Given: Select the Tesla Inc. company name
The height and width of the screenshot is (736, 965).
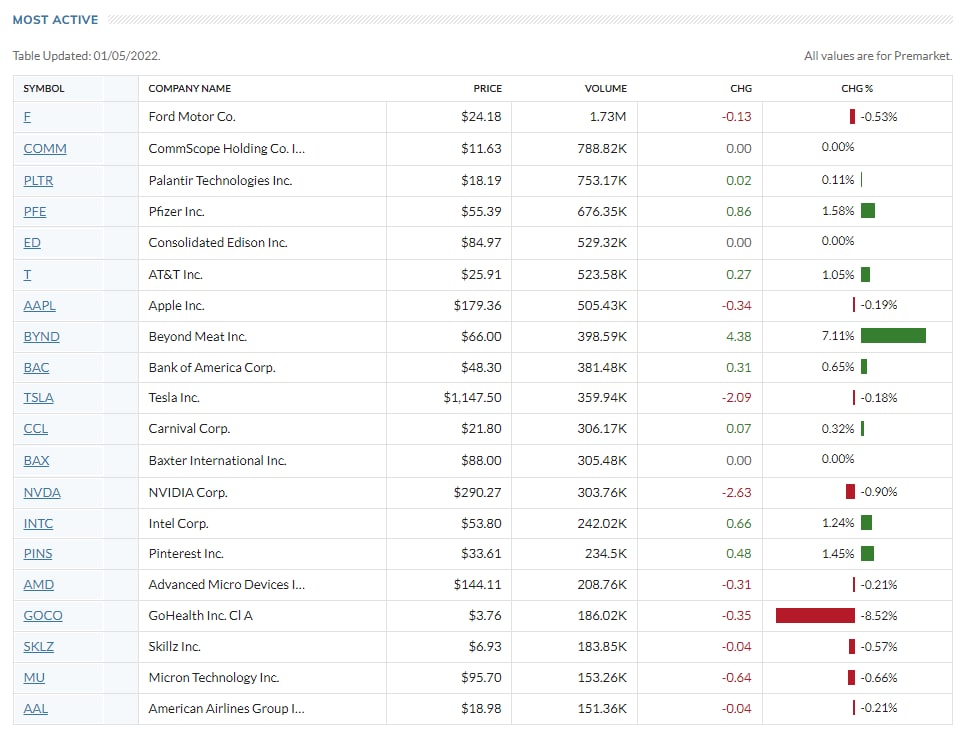Looking at the screenshot, I should click(174, 398).
